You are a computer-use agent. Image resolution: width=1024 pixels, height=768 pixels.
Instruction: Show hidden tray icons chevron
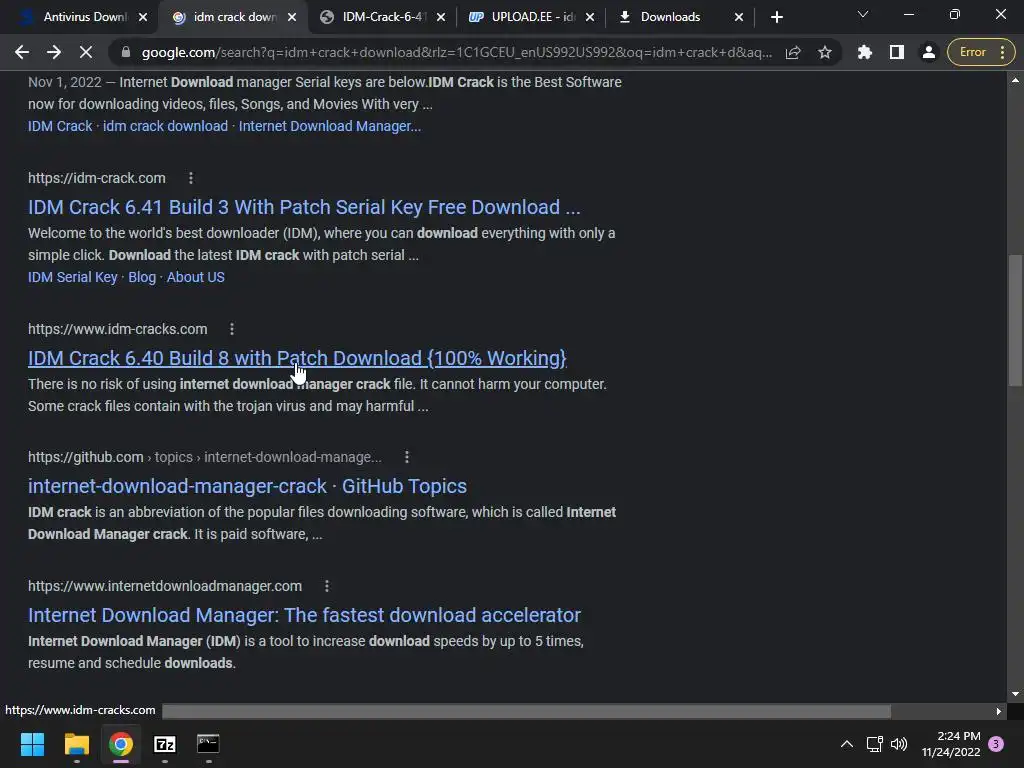pyautogui.click(x=846, y=744)
